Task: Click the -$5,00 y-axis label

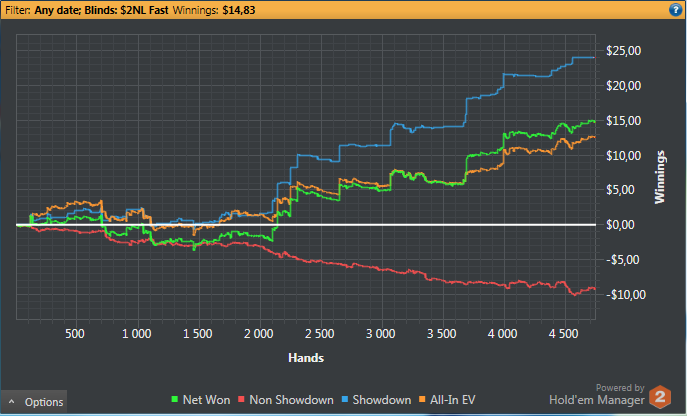Action: point(623,260)
